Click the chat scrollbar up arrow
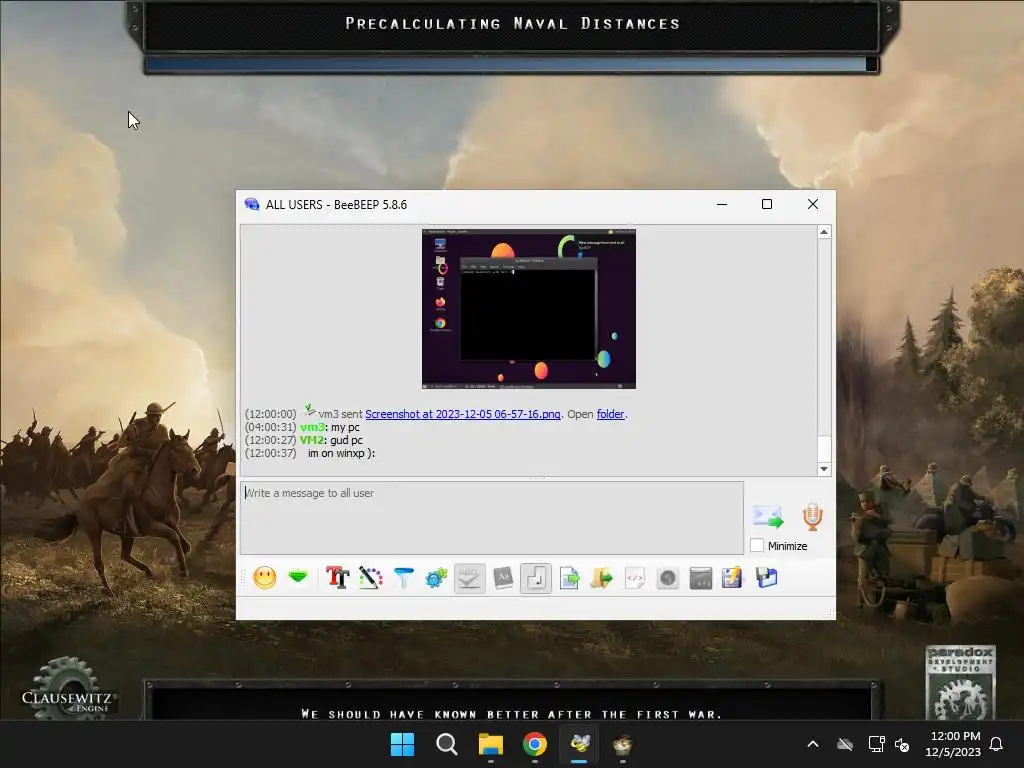Image resolution: width=1024 pixels, height=768 pixels. (x=824, y=232)
